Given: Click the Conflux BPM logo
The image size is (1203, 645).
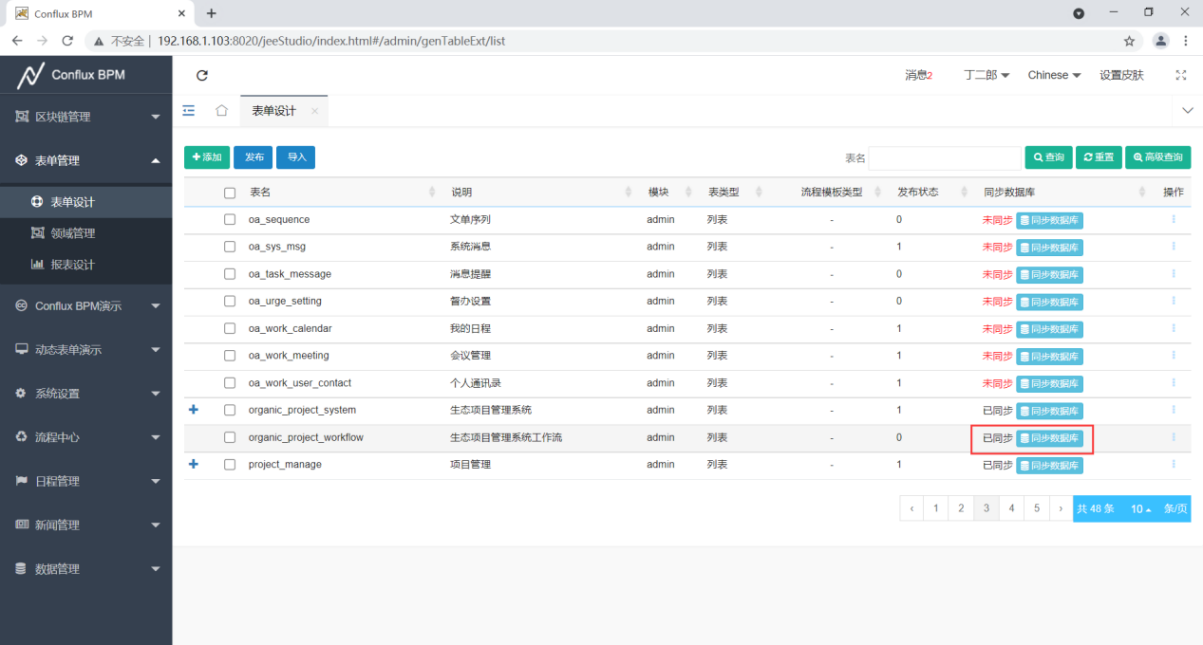Looking at the screenshot, I should click(72, 75).
